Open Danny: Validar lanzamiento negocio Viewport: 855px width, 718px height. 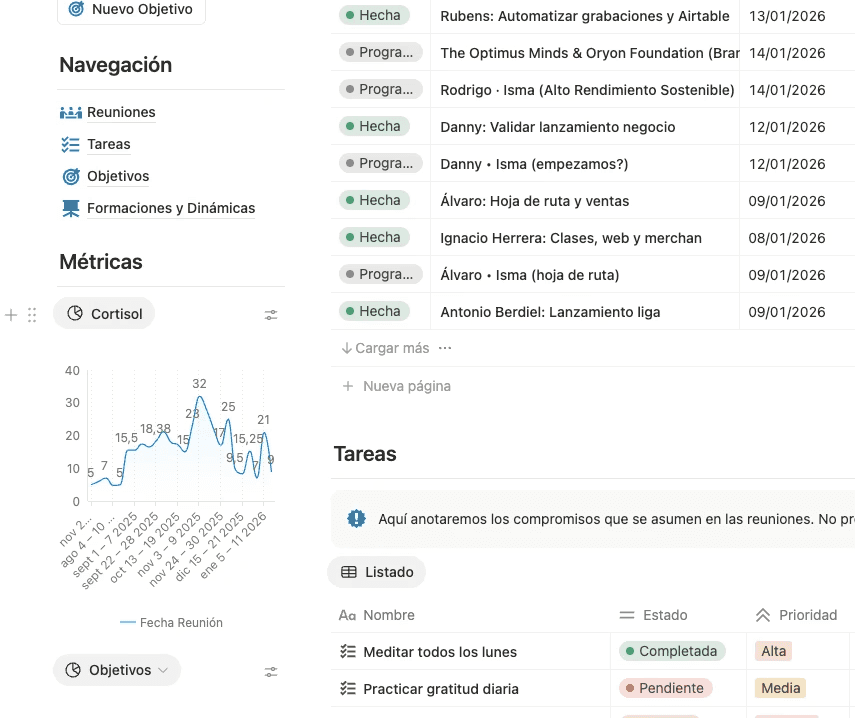click(558, 127)
